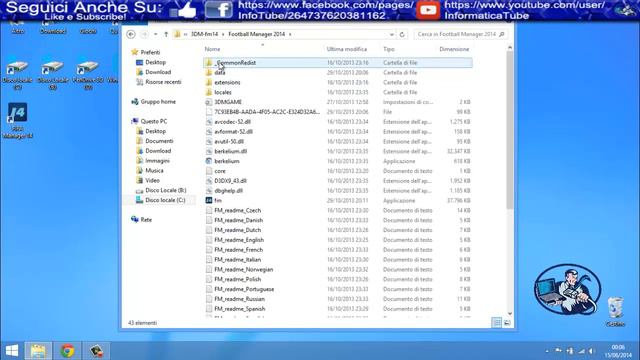
Task: Open Questo PC in navigation pane
Action: [153, 121]
